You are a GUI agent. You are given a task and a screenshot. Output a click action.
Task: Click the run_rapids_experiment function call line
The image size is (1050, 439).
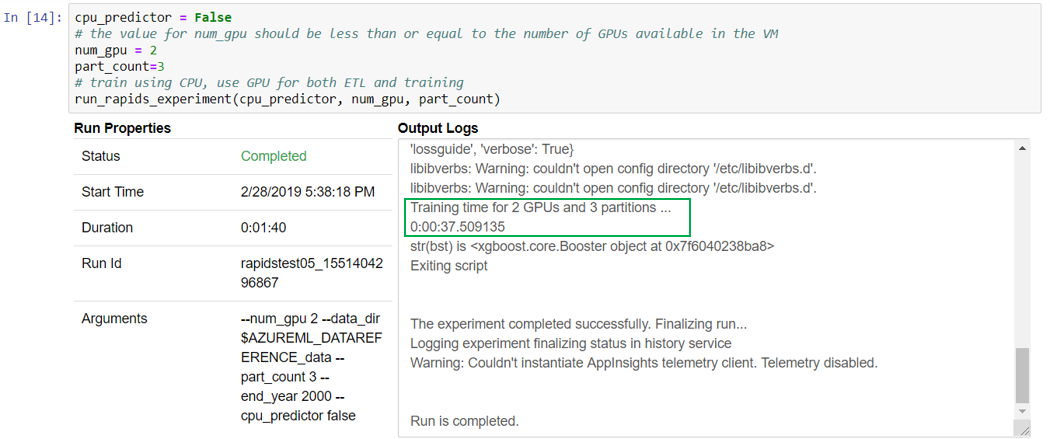click(287, 98)
